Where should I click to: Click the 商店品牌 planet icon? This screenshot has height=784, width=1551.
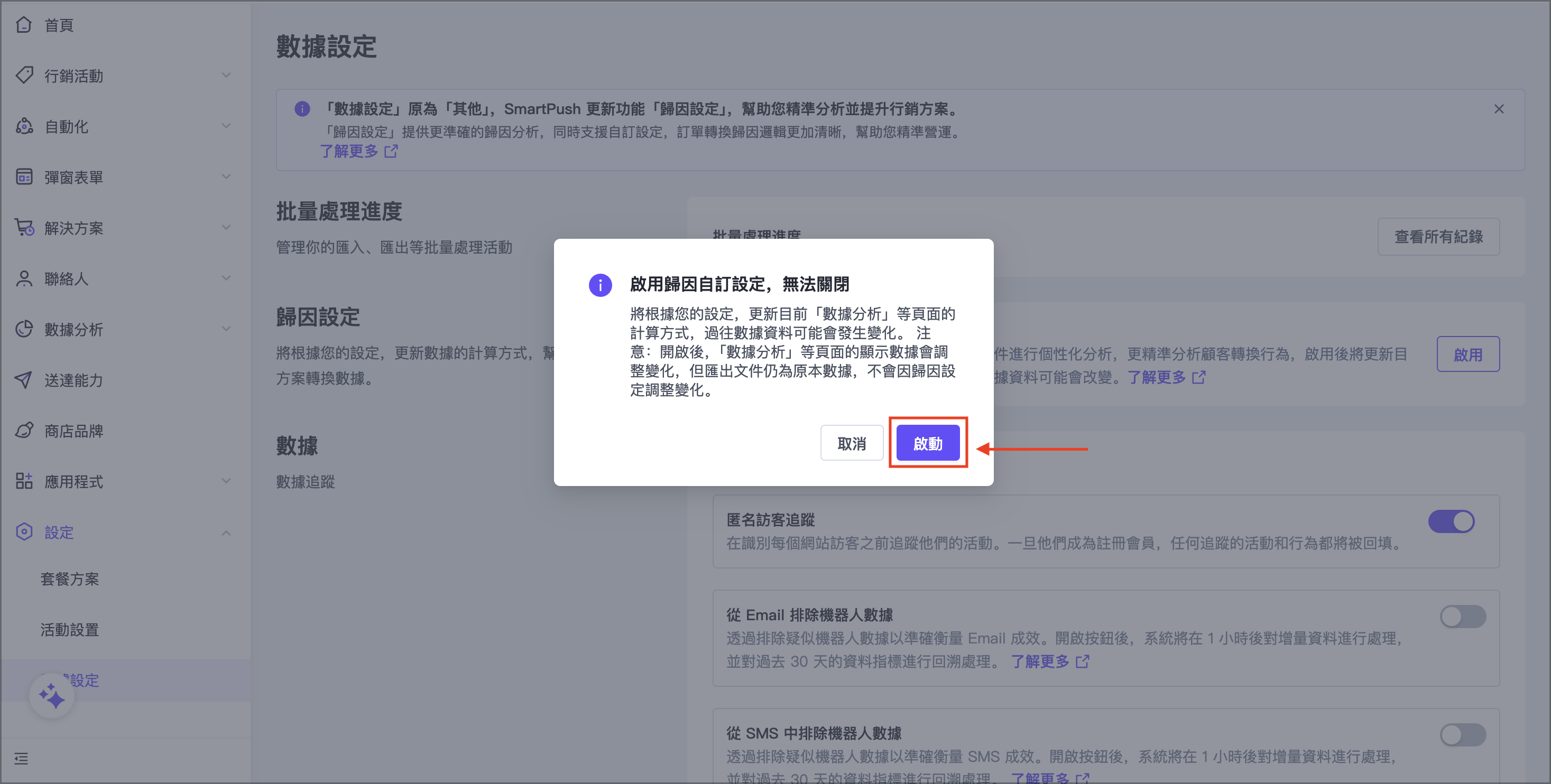(x=24, y=430)
